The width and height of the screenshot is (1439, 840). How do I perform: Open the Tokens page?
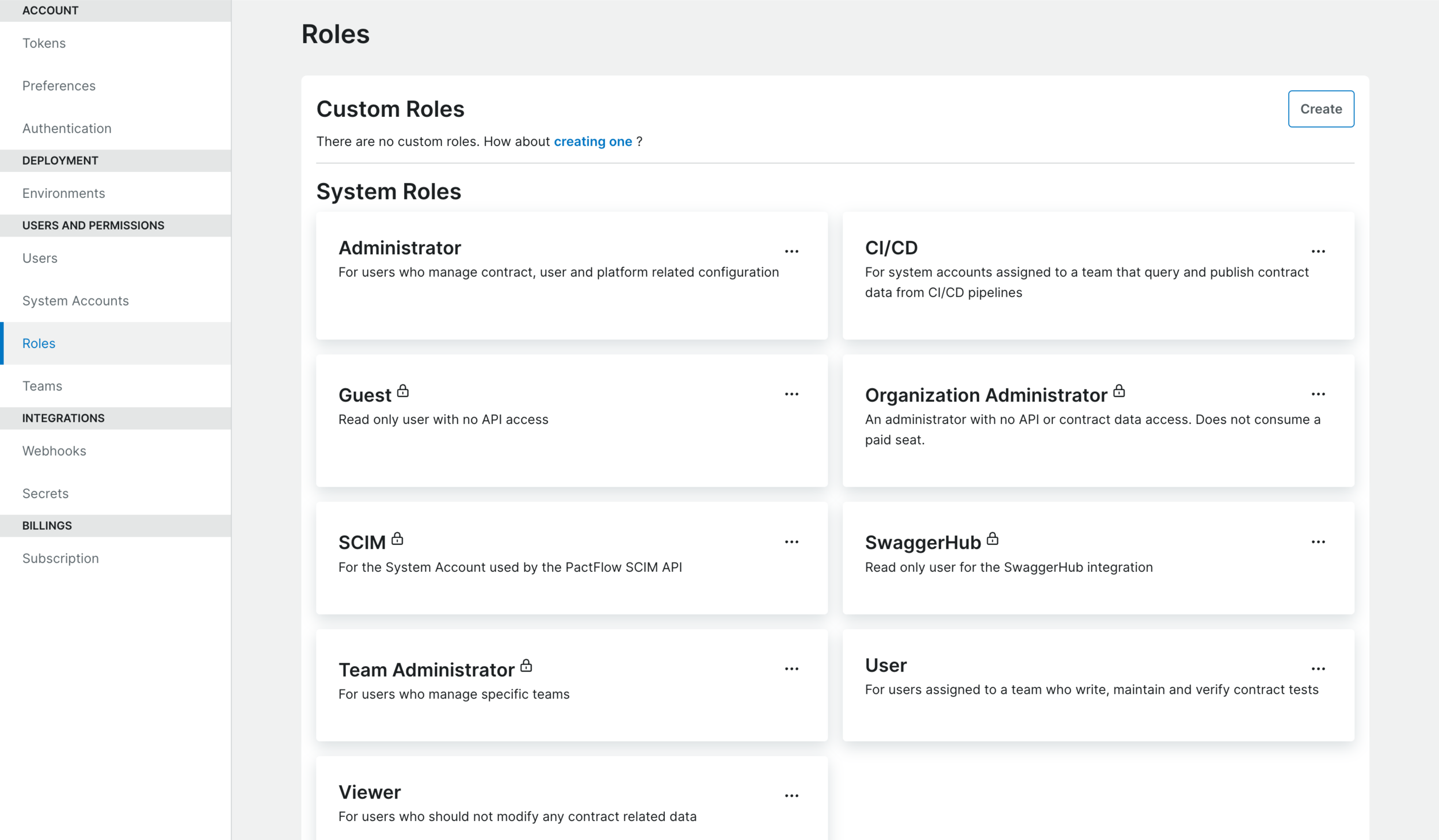tap(44, 43)
